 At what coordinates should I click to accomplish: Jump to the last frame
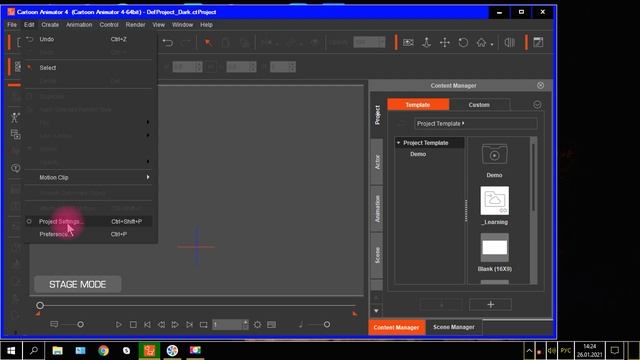click(x=189, y=324)
